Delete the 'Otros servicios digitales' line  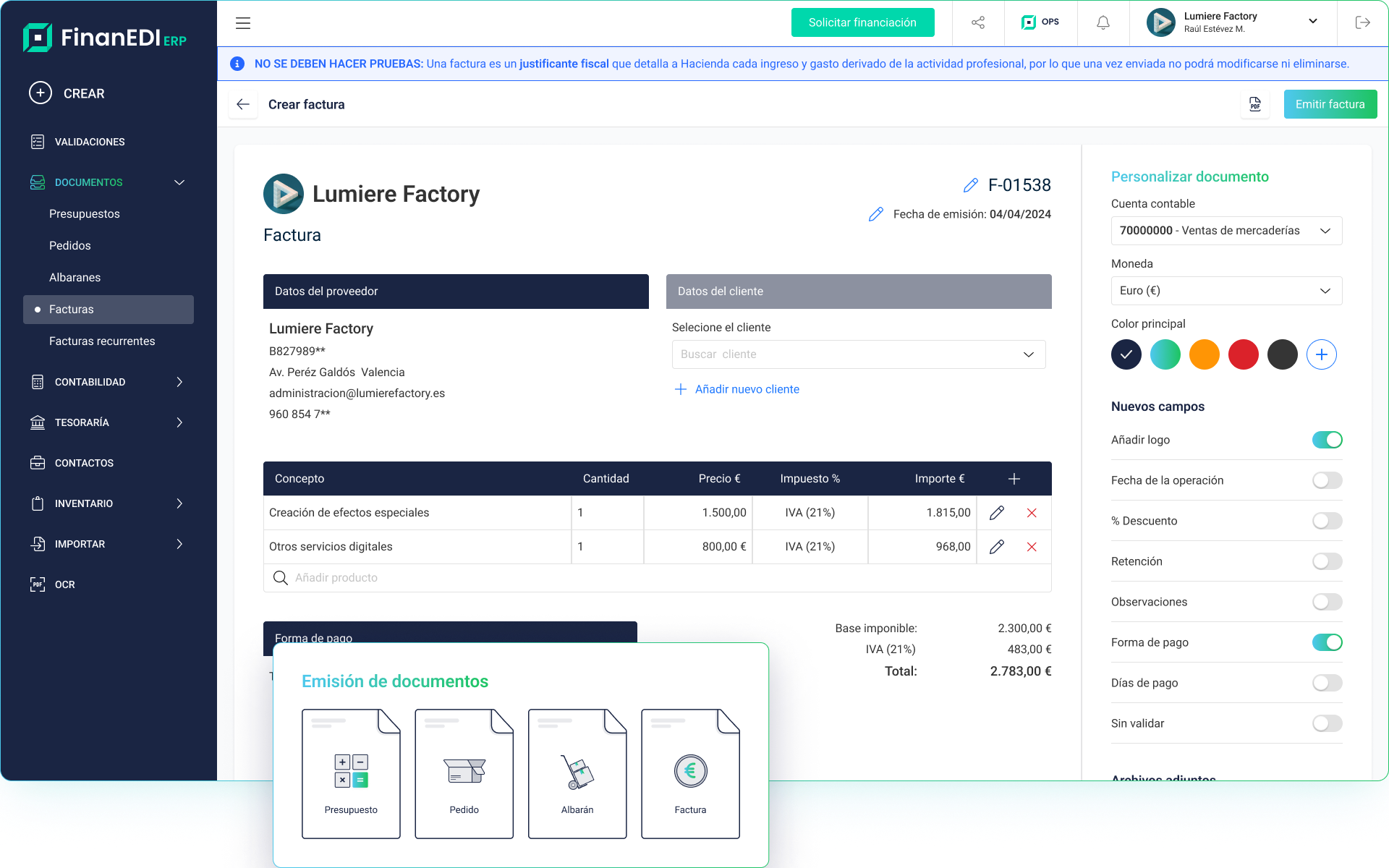pyautogui.click(x=1032, y=547)
